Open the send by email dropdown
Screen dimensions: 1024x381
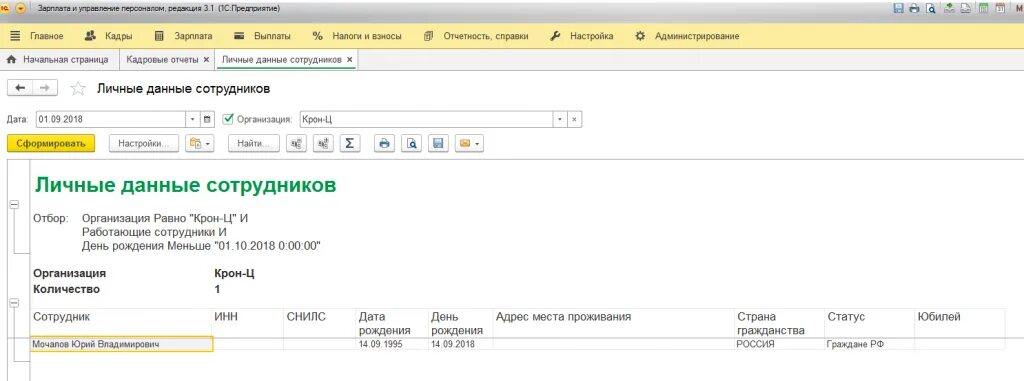[469, 143]
